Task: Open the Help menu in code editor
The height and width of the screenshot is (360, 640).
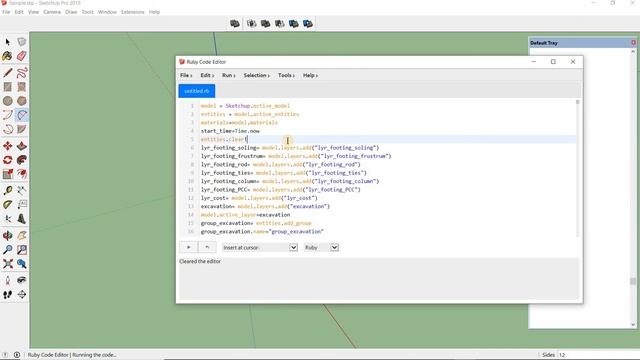Action: point(310,76)
